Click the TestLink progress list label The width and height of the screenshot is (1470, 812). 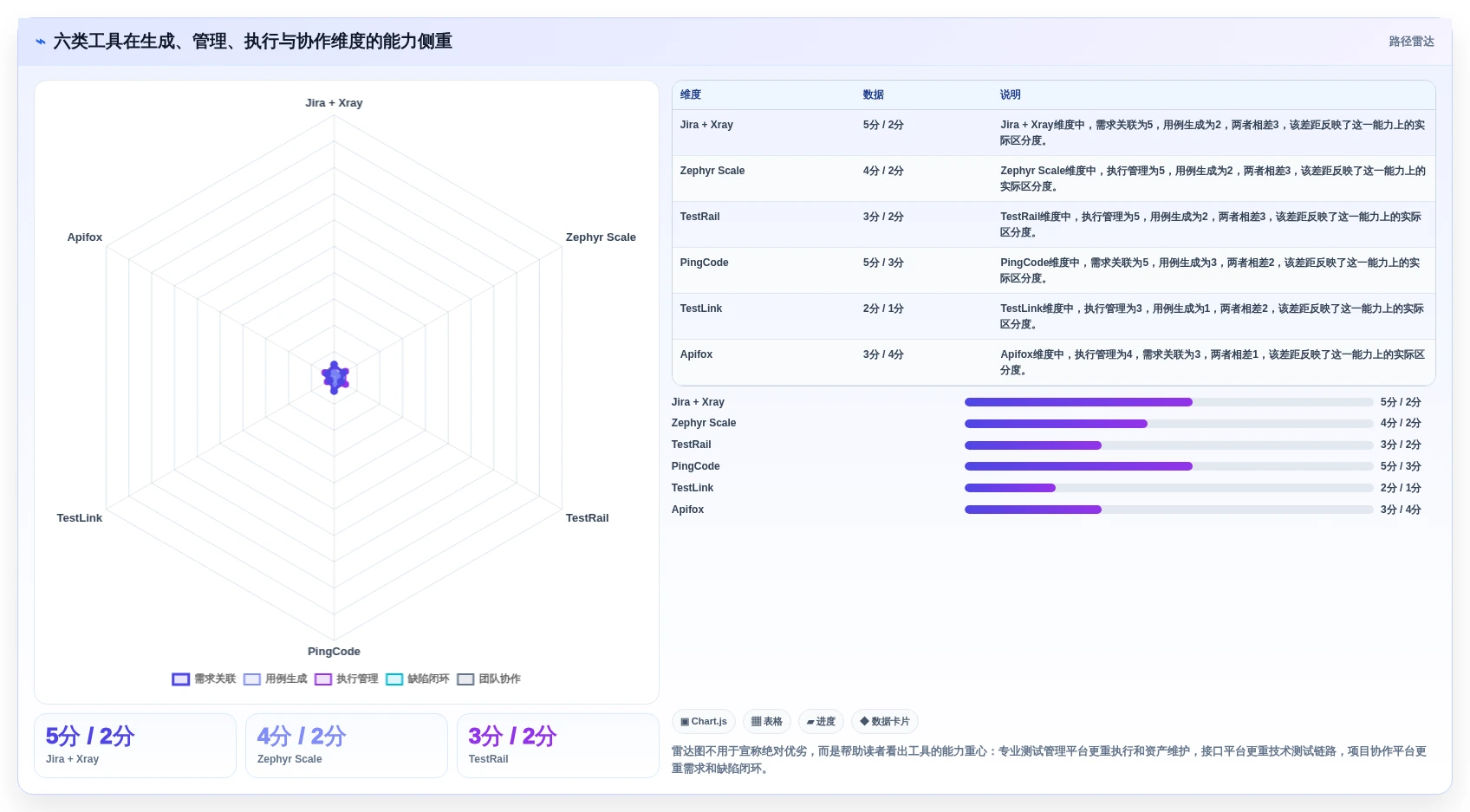coord(693,488)
